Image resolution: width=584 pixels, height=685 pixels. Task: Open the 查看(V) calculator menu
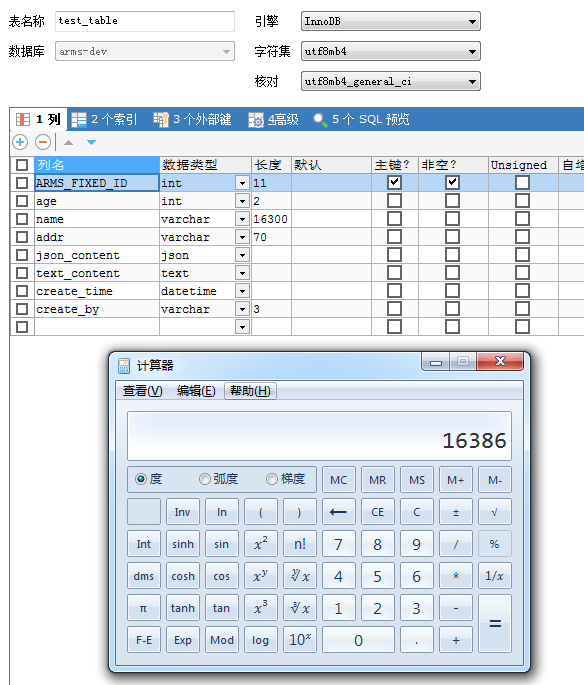click(143, 391)
